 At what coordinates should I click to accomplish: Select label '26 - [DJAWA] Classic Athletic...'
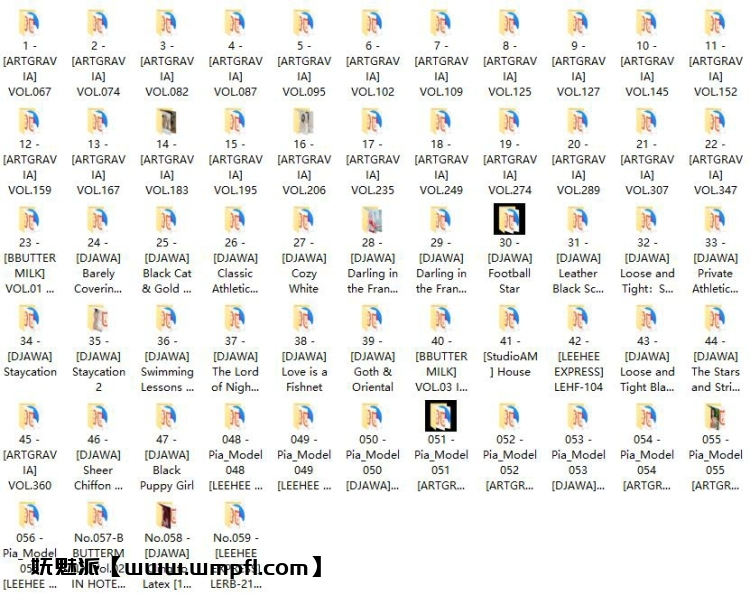click(x=235, y=265)
